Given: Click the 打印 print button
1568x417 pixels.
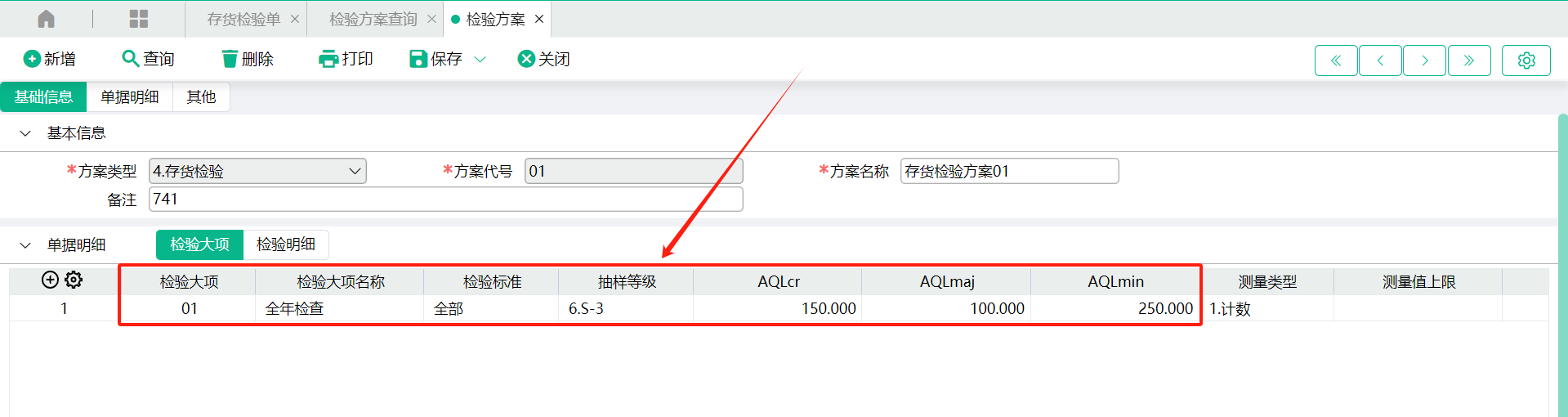Looking at the screenshot, I should click(346, 59).
